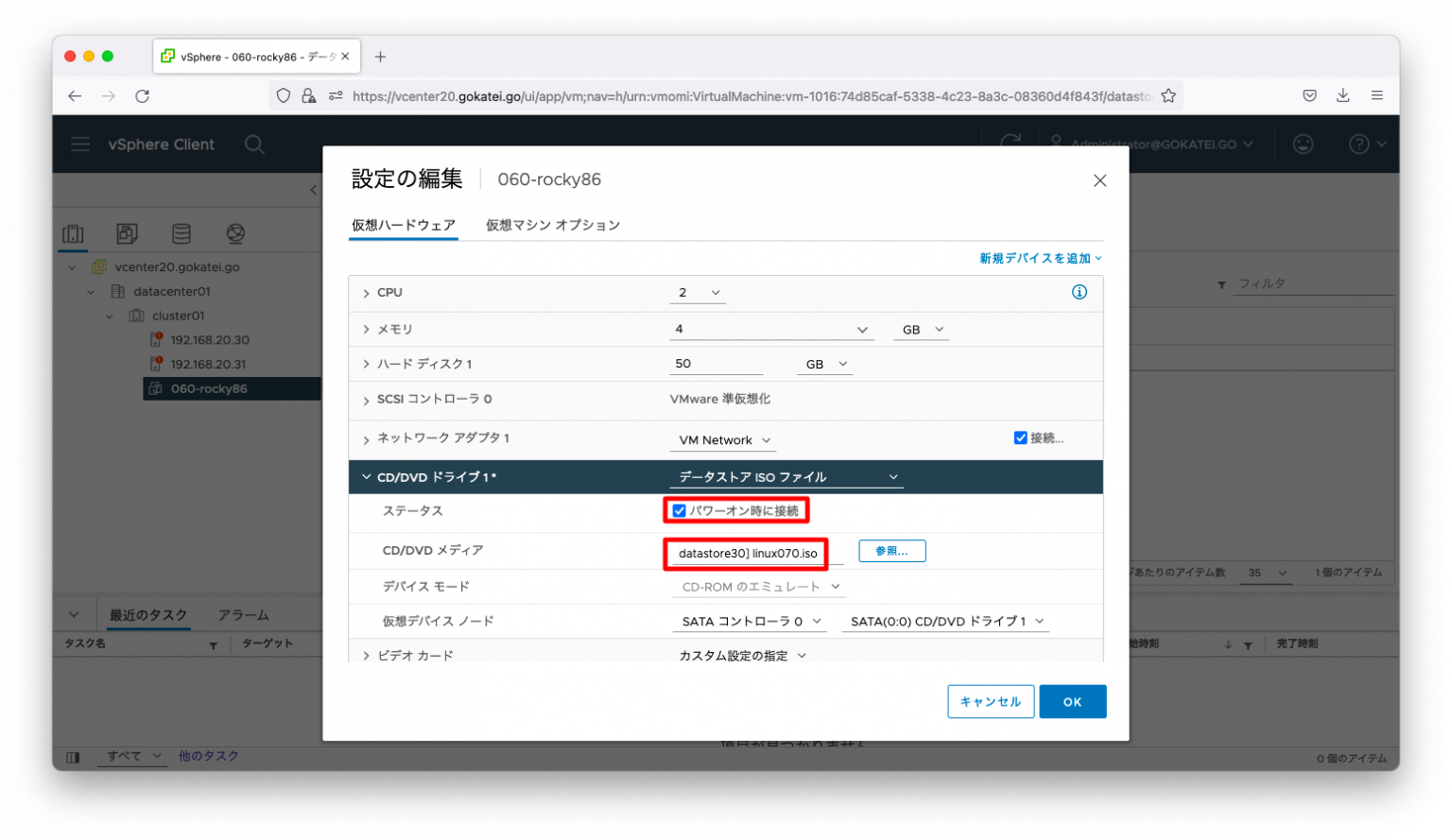1452x840 pixels.
Task: Open the VM Network dropdown
Action: pos(724,440)
